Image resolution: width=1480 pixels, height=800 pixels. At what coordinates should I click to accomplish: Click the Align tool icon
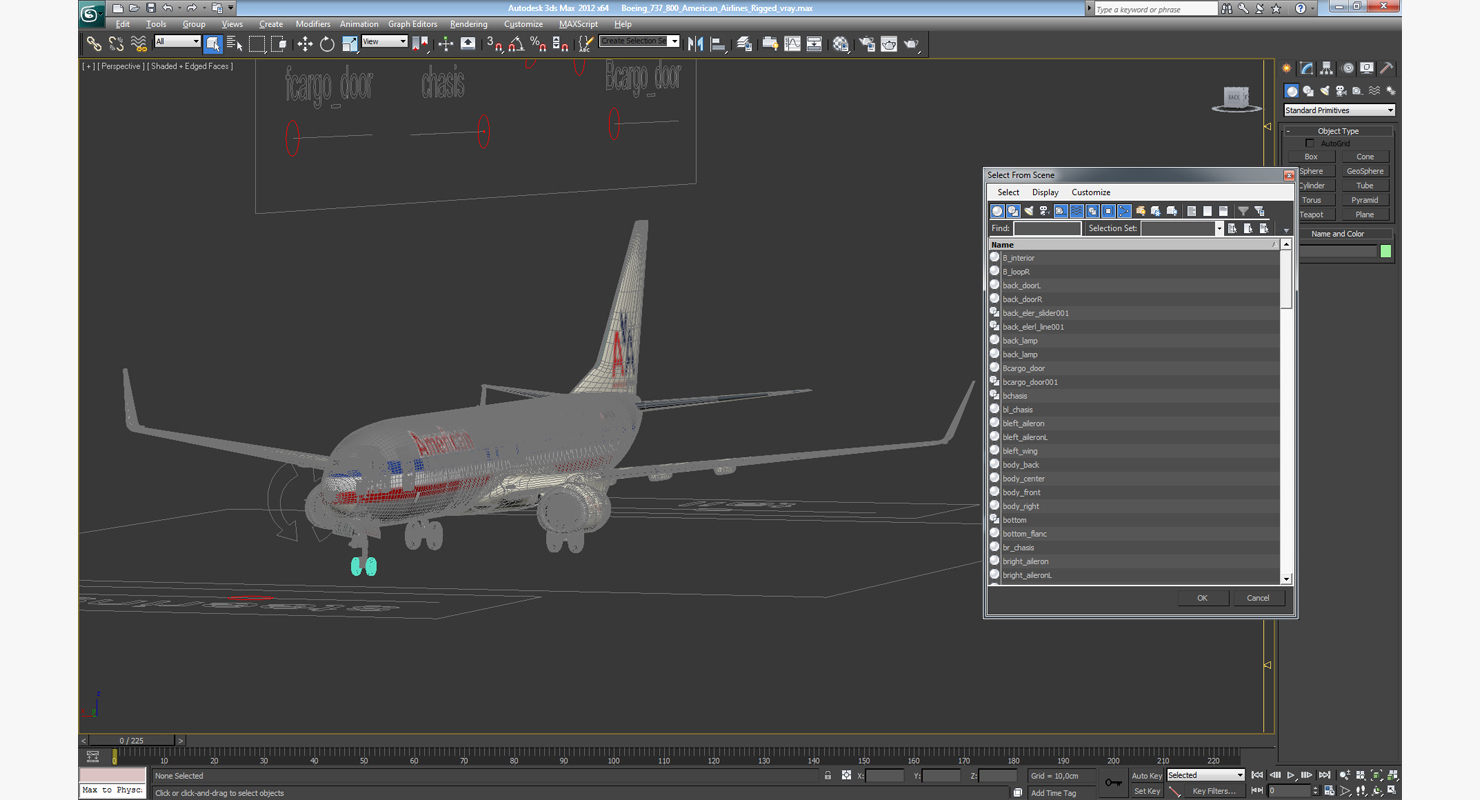(718, 43)
